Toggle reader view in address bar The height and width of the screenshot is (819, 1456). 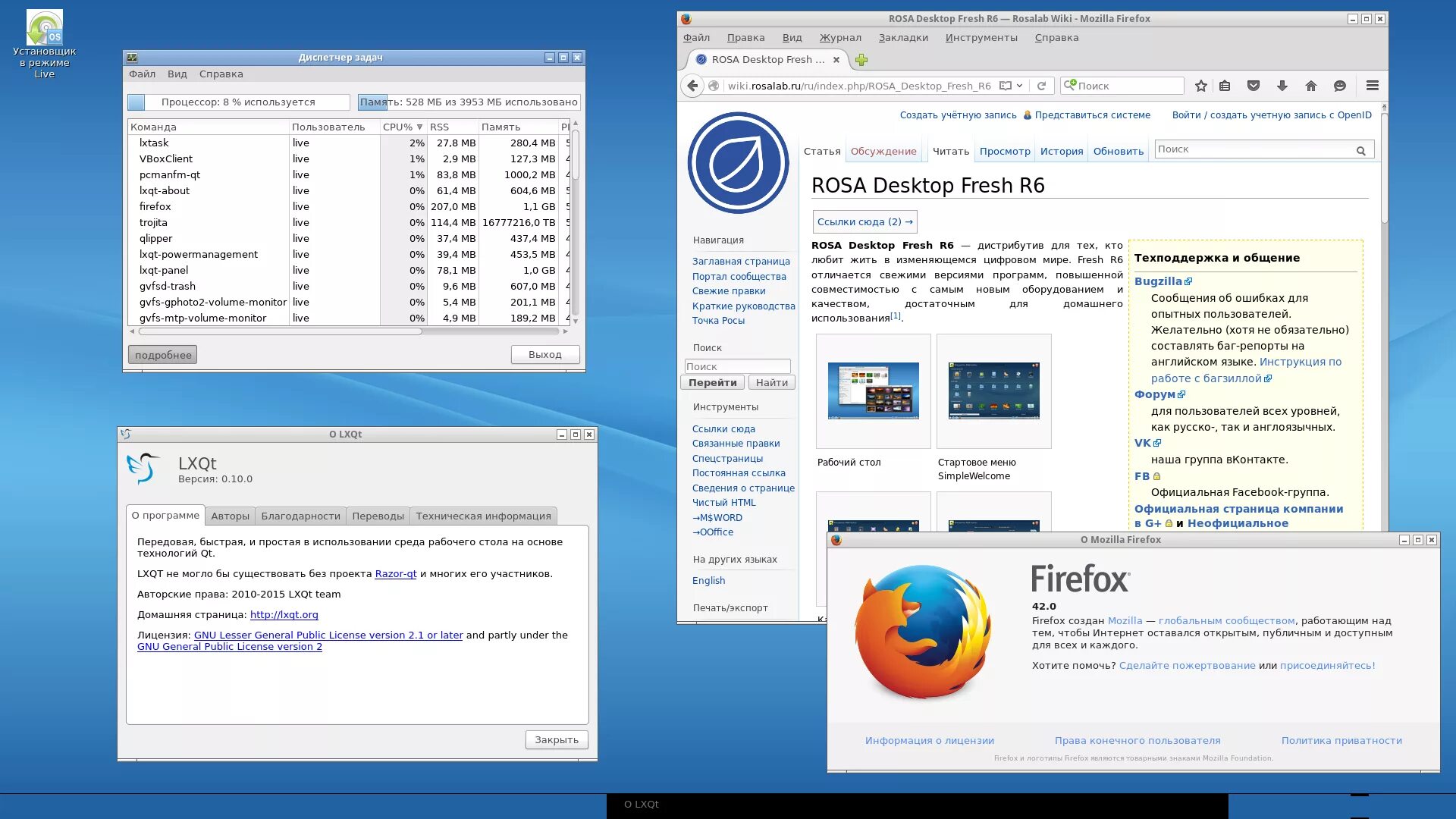[x=1006, y=86]
